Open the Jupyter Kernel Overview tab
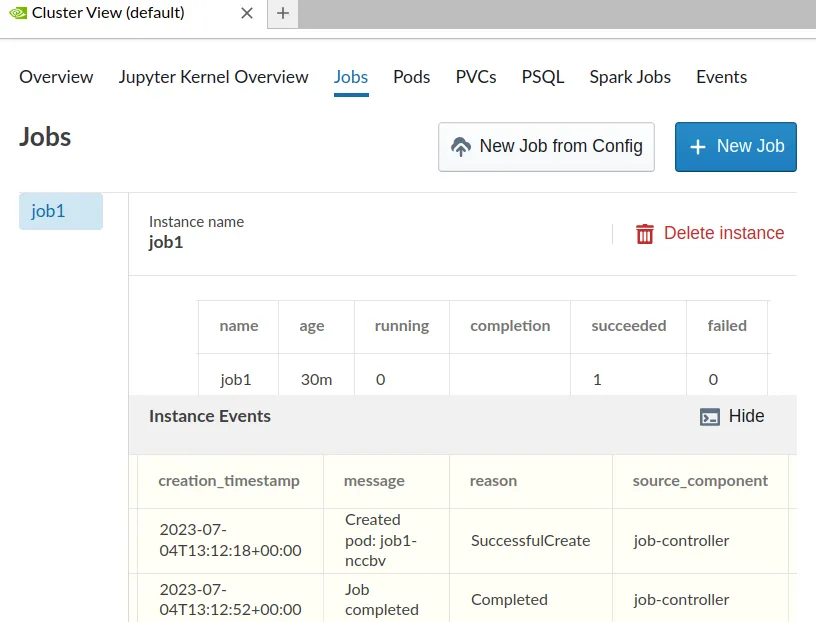816x622 pixels. [213, 77]
